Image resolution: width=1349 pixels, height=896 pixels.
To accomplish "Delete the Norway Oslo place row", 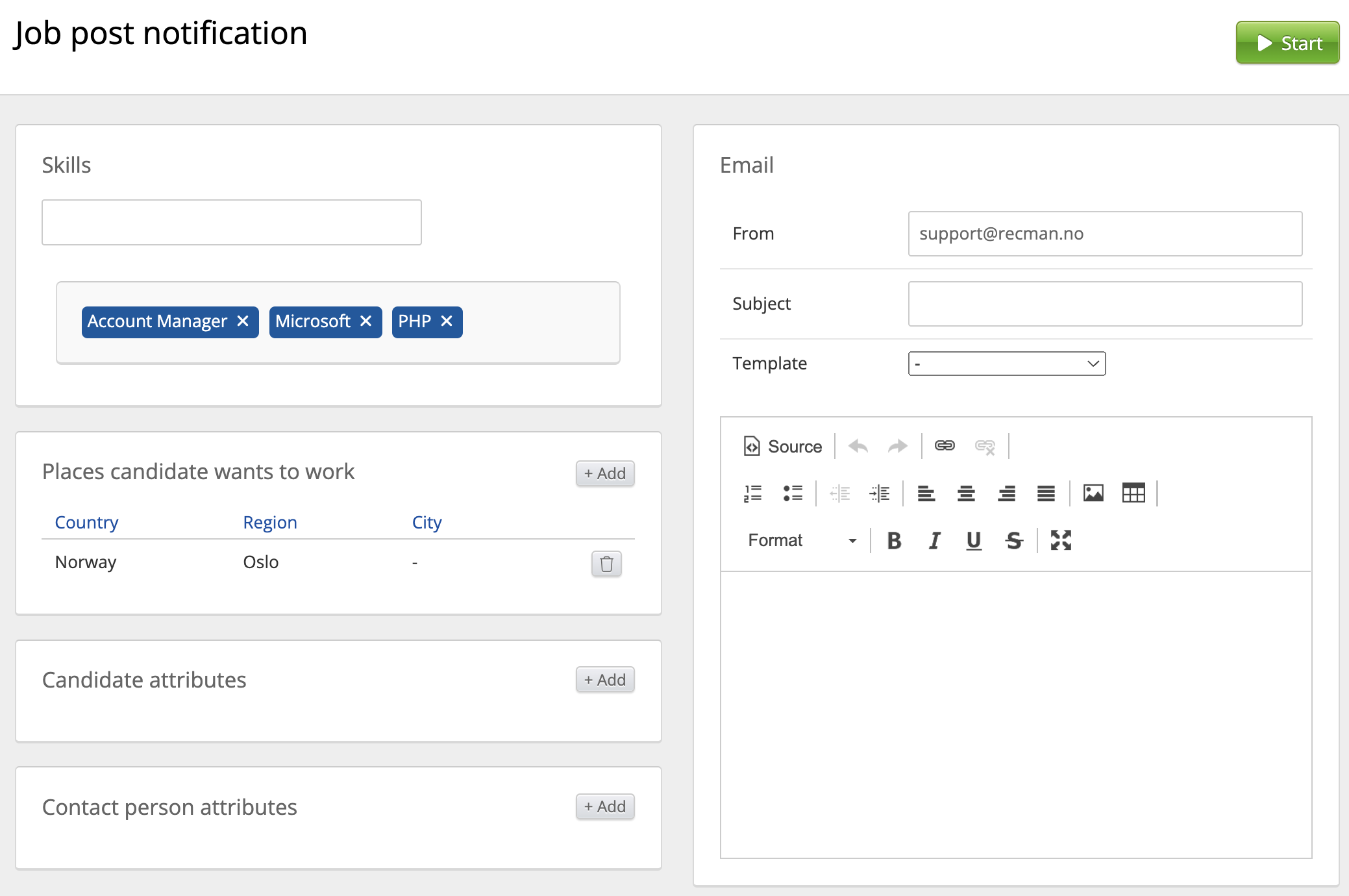I will pos(606,564).
